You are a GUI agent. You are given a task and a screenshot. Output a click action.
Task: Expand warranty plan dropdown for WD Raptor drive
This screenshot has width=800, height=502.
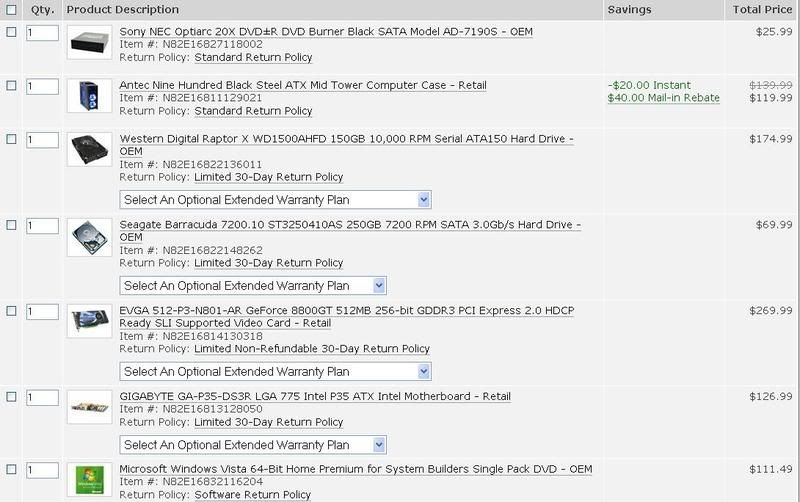coord(275,200)
